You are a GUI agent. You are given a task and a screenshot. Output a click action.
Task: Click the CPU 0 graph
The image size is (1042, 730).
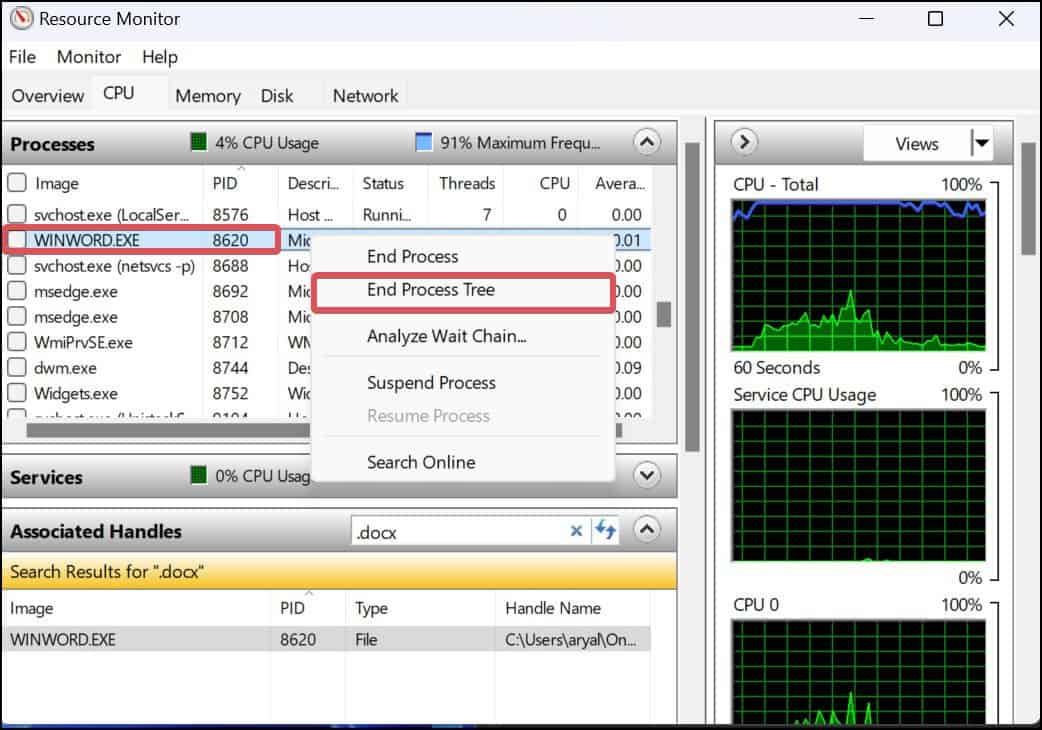[x=859, y=672]
